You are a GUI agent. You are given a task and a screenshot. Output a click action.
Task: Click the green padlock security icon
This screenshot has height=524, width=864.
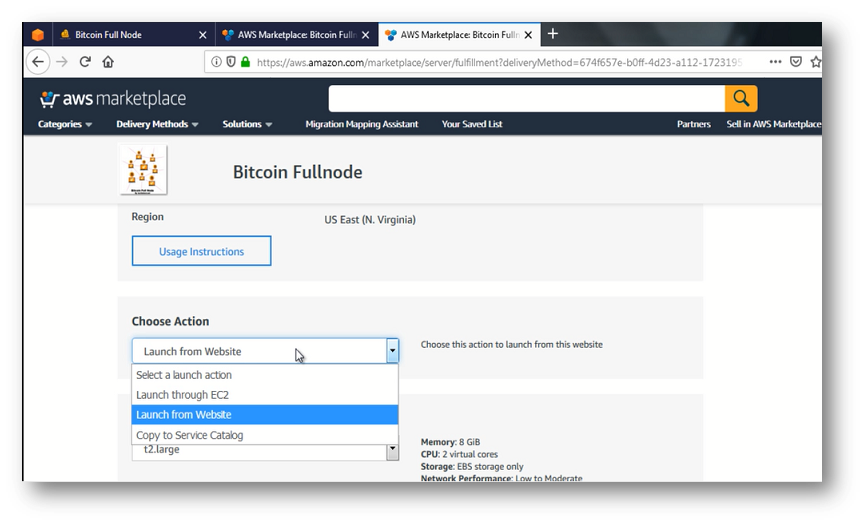point(246,62)
